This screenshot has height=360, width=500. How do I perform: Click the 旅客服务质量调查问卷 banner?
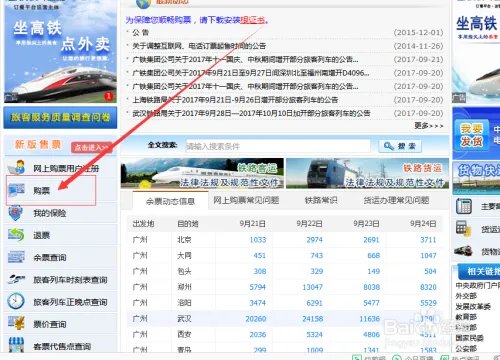tap(60, 117)
